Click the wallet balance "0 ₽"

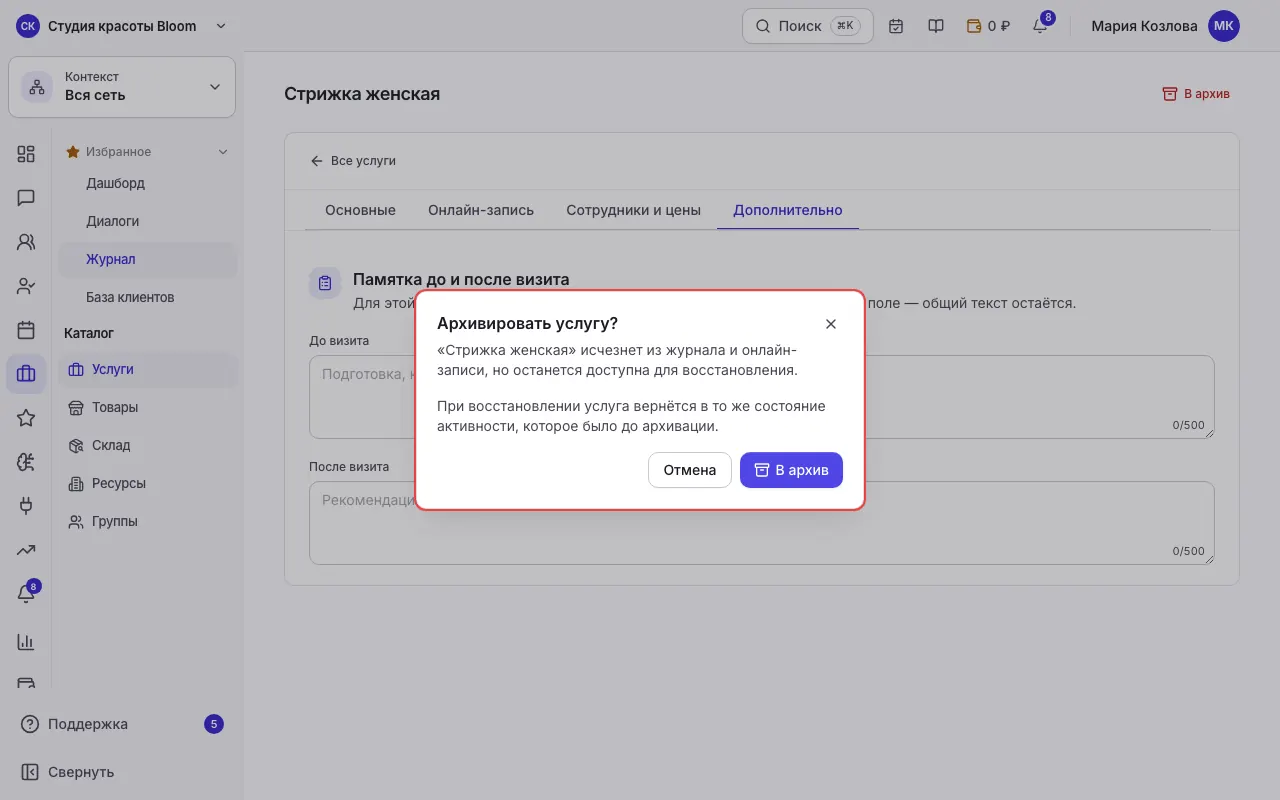[x=988, y=26]
